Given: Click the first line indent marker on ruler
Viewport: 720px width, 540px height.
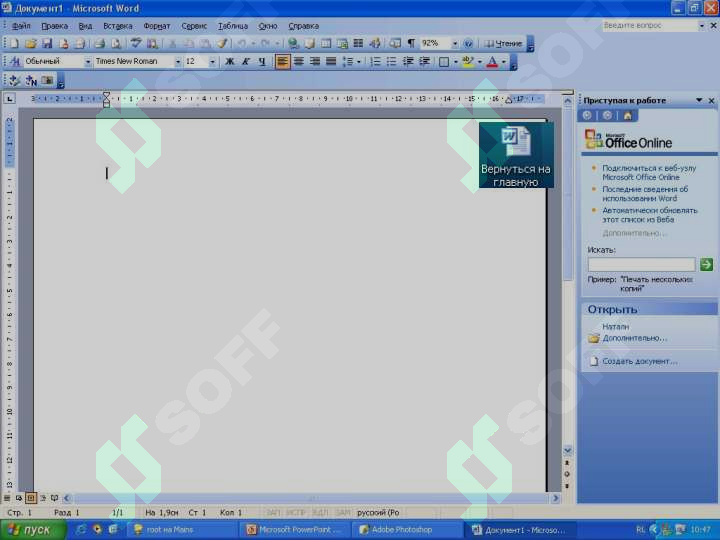Looking at the screenshot, I should click(107, 95).
